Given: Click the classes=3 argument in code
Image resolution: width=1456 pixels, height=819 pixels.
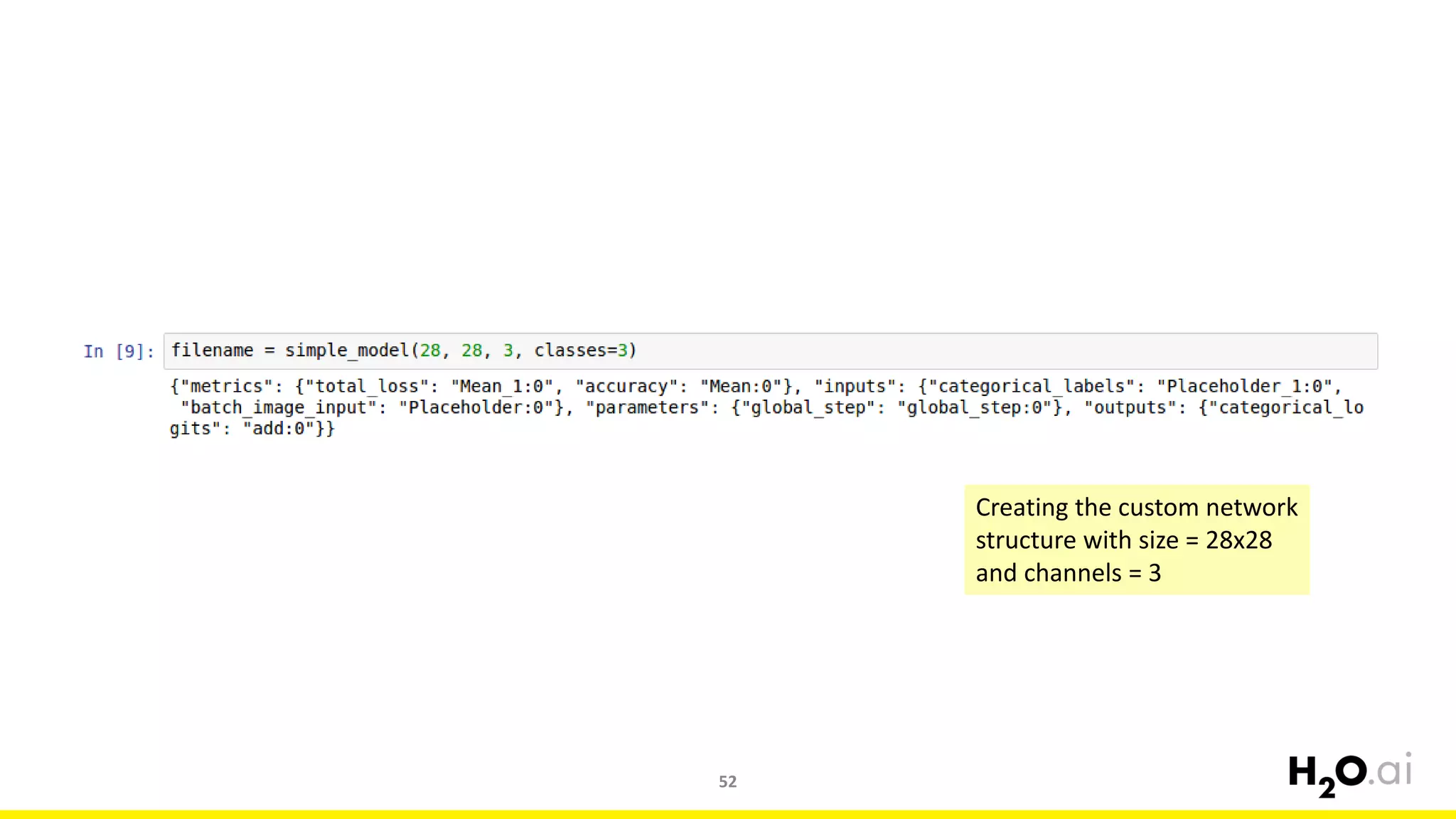Looking at the screenshot, I should pos(581,350).
